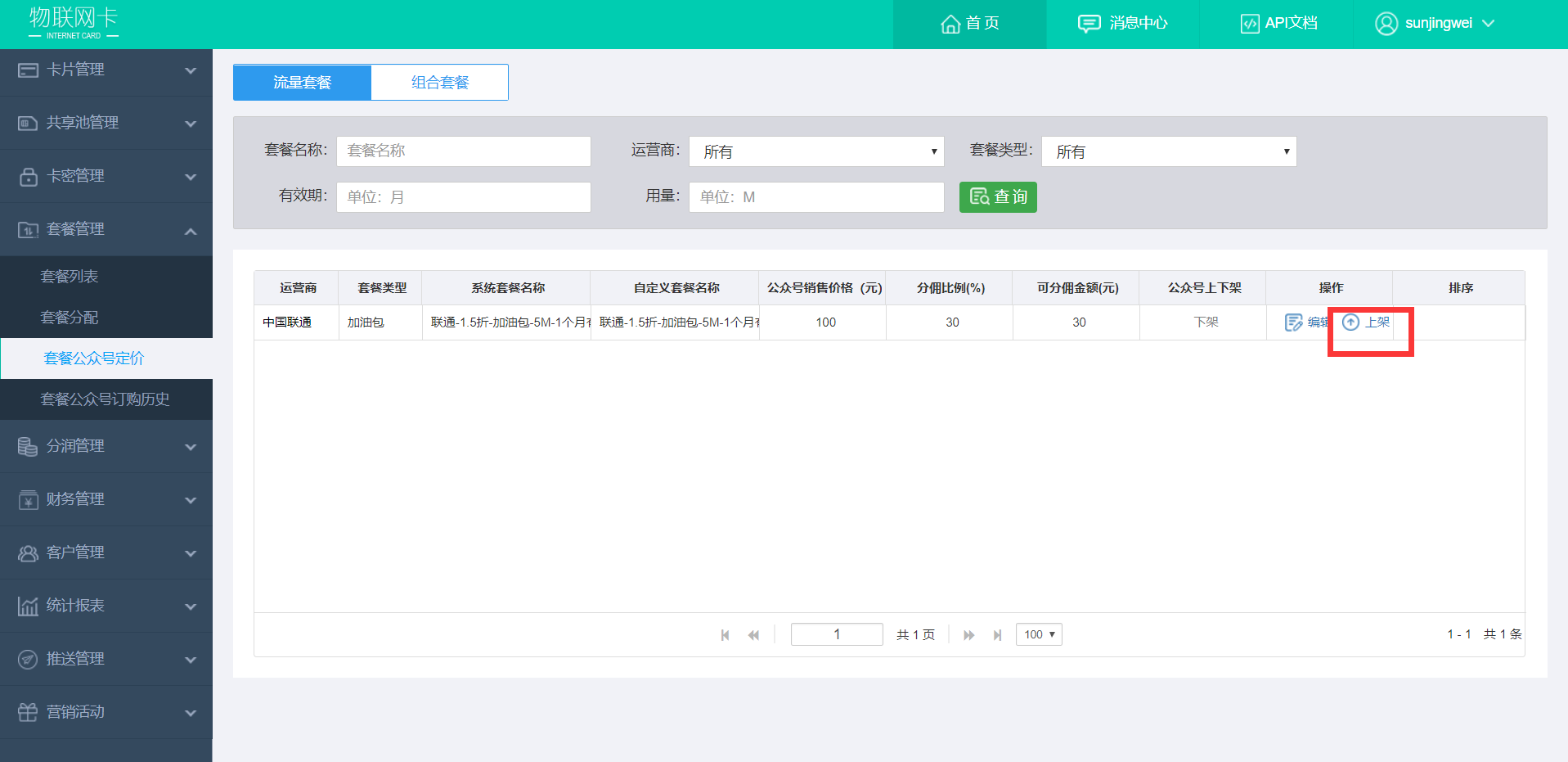The image size is (1568, 762).
Task: Click the user avatar icon
Action: tap(1386, 24)
